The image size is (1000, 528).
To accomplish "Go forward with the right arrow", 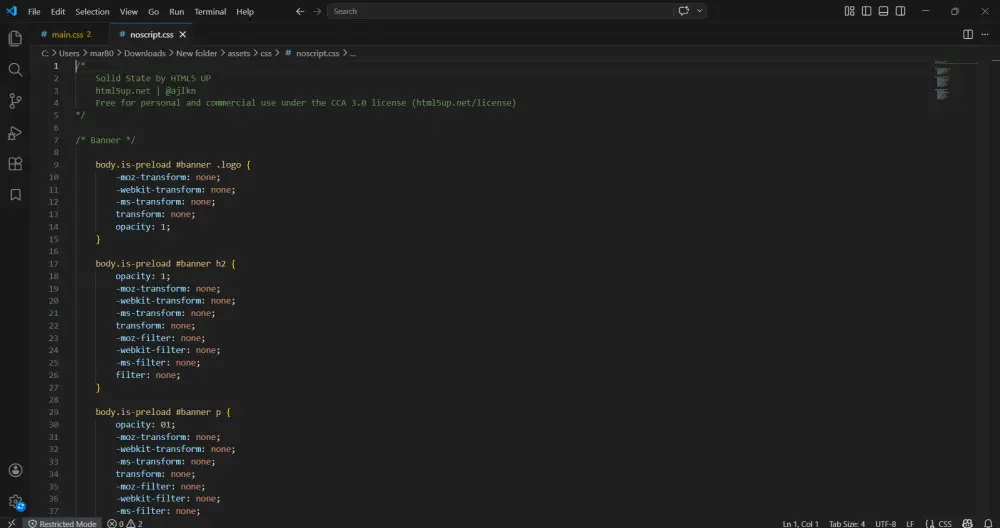I will 317,11.
